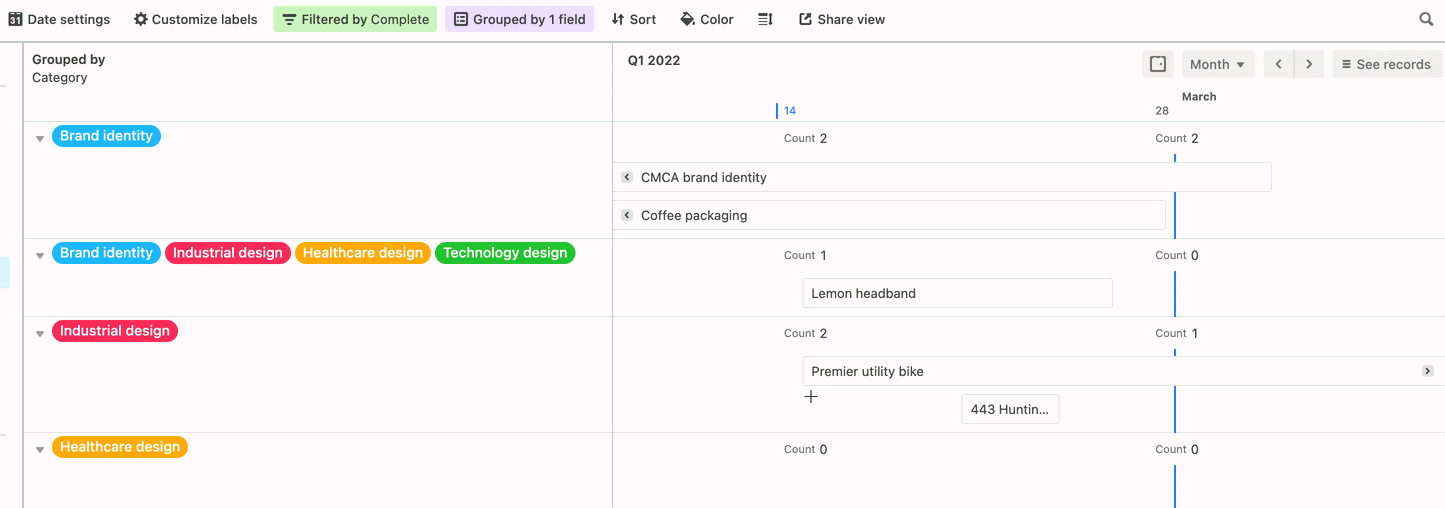Viewport: 1445px width, 508px height.
Task: Click the Color paint bucket icon
Action: pos(687,19)
